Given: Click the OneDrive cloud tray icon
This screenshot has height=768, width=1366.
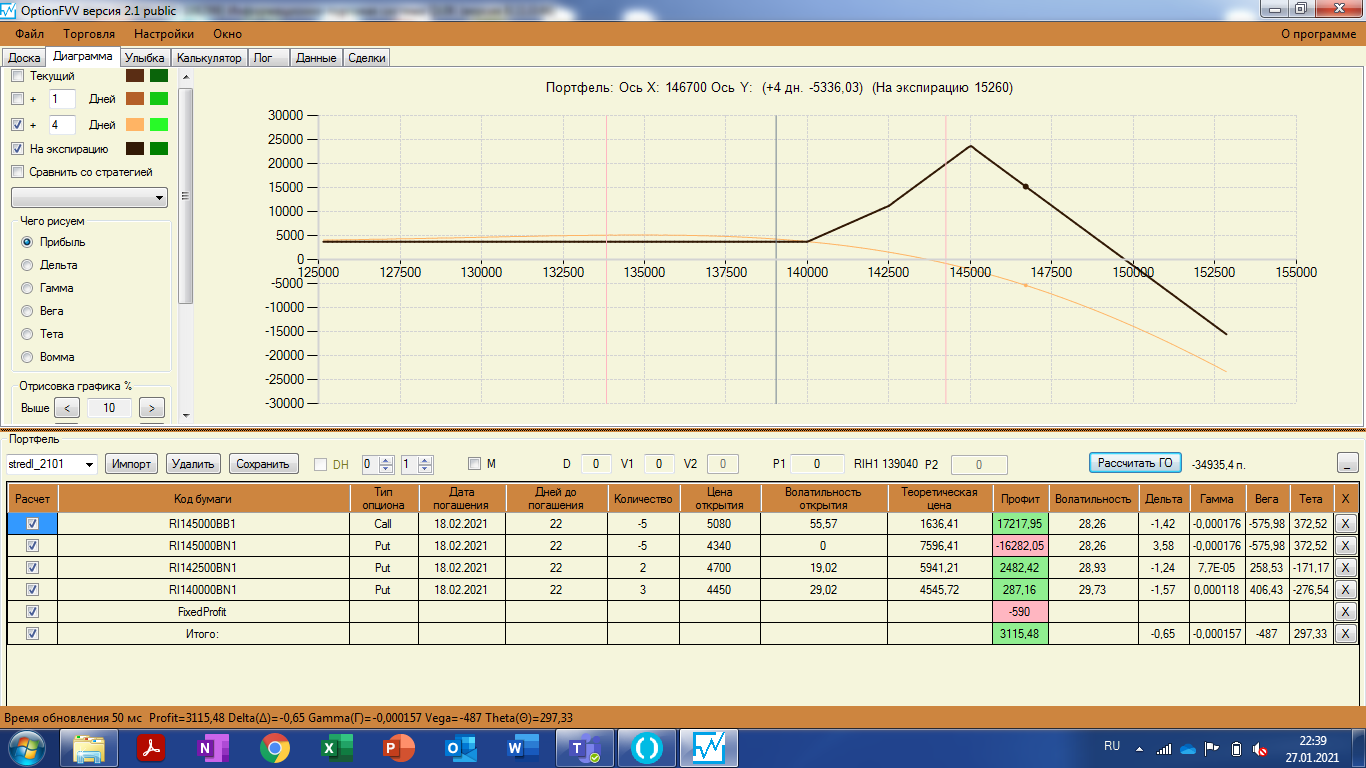Looking at the screenshot, I should pos(1188,748).
